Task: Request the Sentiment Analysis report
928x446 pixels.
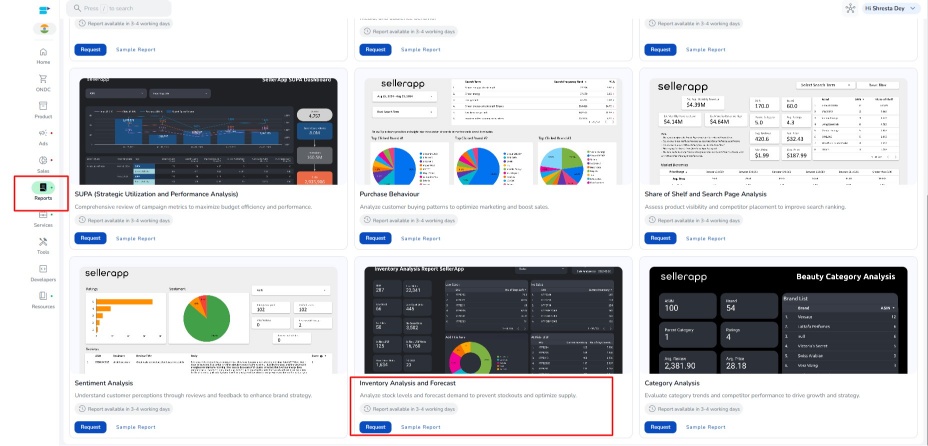Action: (x=91, y=427)
